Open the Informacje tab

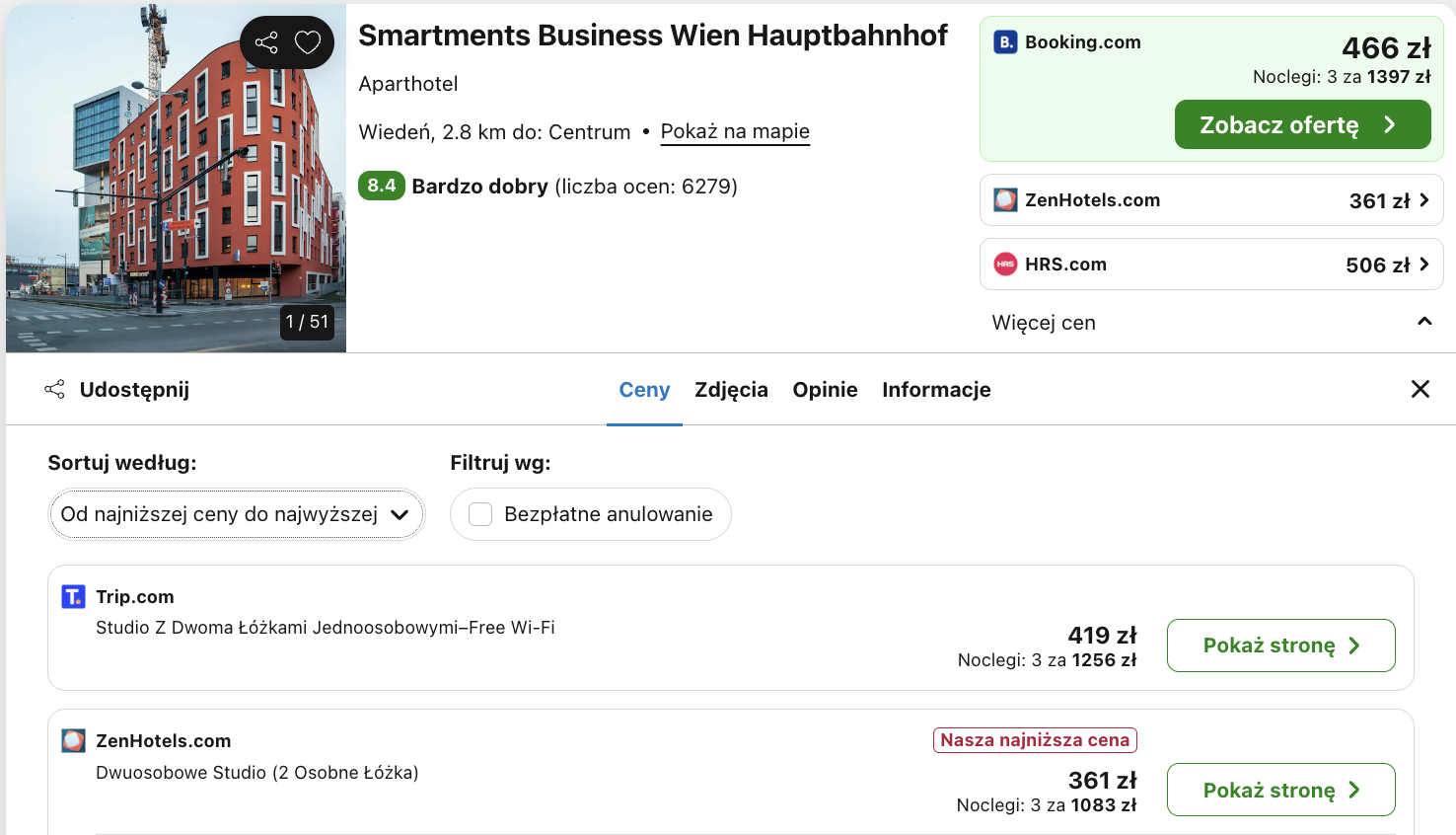(936, 390)
